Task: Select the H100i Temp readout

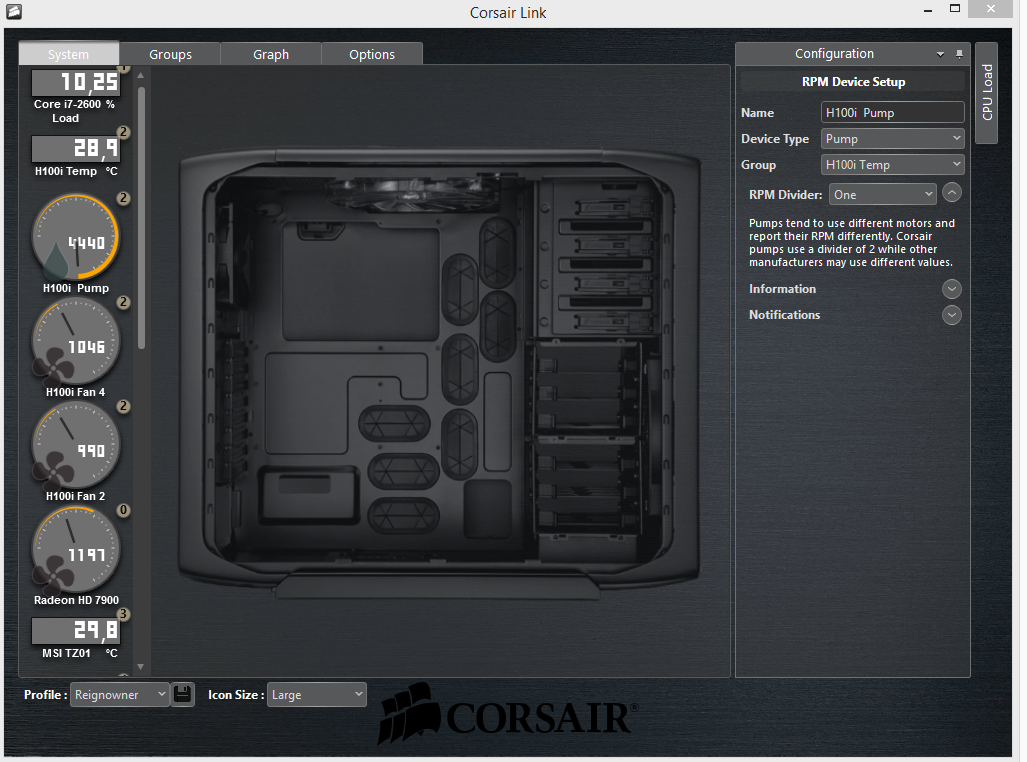Action: click(x=75, y=149)
